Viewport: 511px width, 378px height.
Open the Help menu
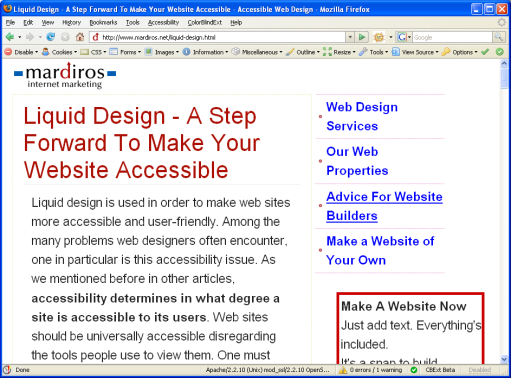click(236, 22)
